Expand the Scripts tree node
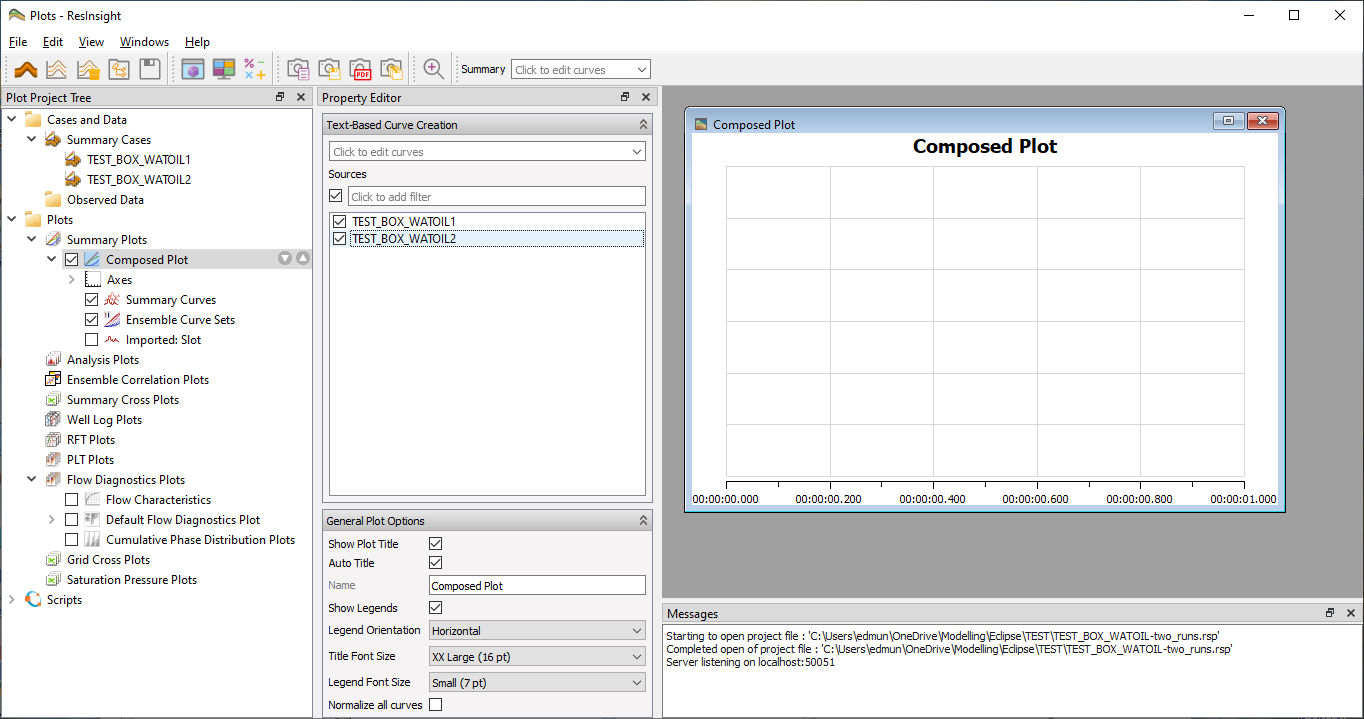Viewport: 1364px width, 719px height. pos(12,600)
